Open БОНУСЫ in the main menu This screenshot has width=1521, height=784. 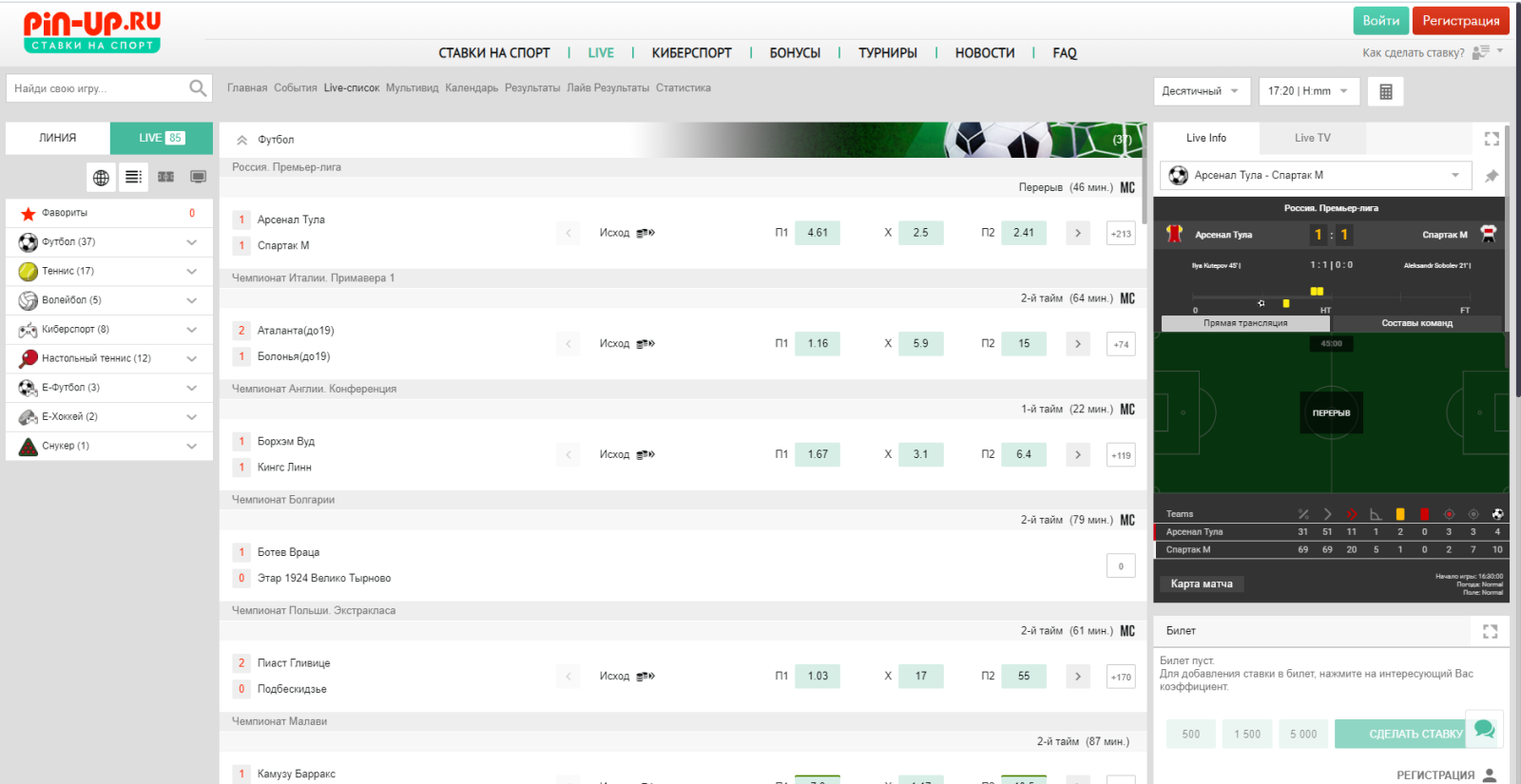(x=795, y=53)
